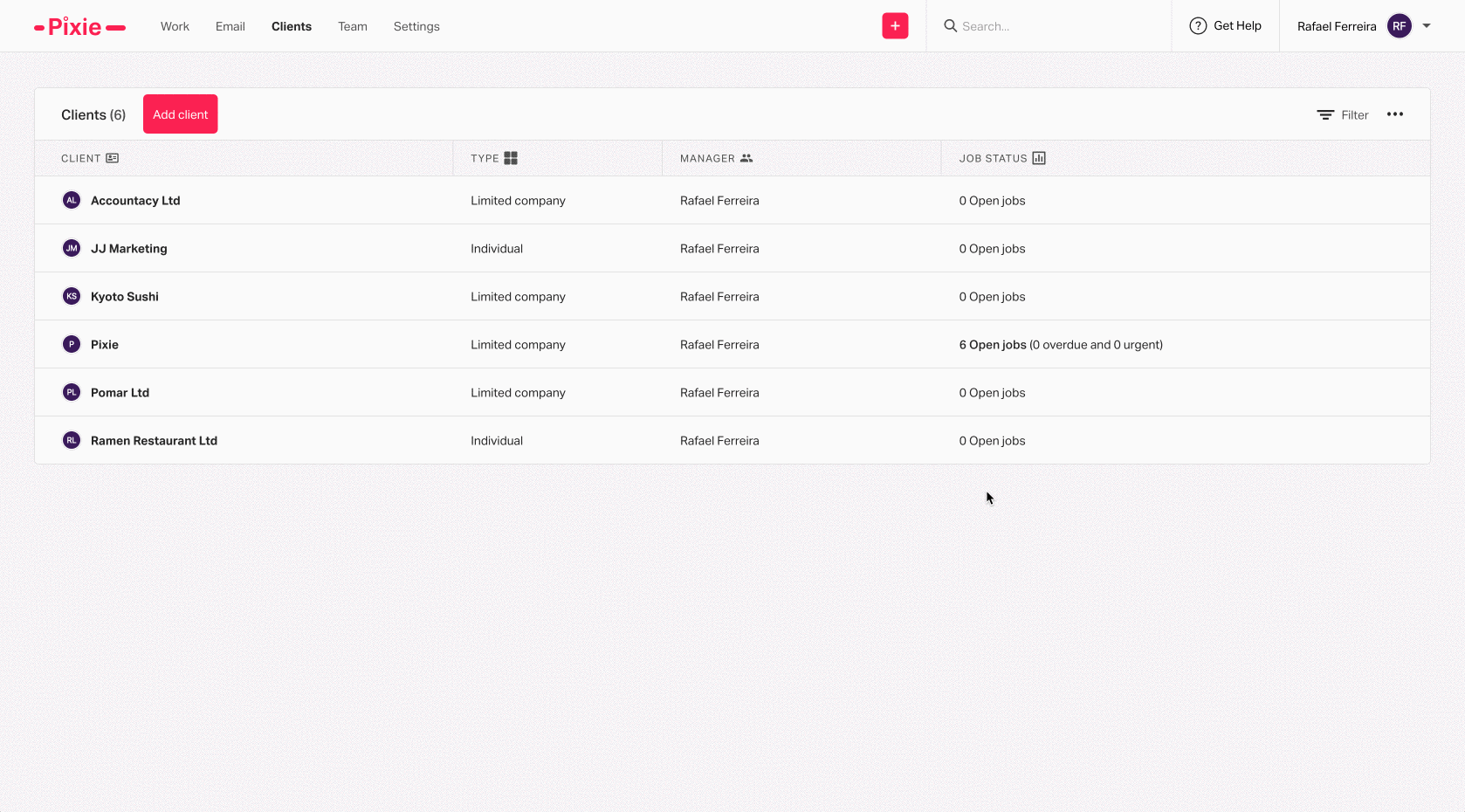Viewport: 1465px width, 812px height.
Task: Click the KS avatar for Kyoto Sushi
Action: (72, 296)
